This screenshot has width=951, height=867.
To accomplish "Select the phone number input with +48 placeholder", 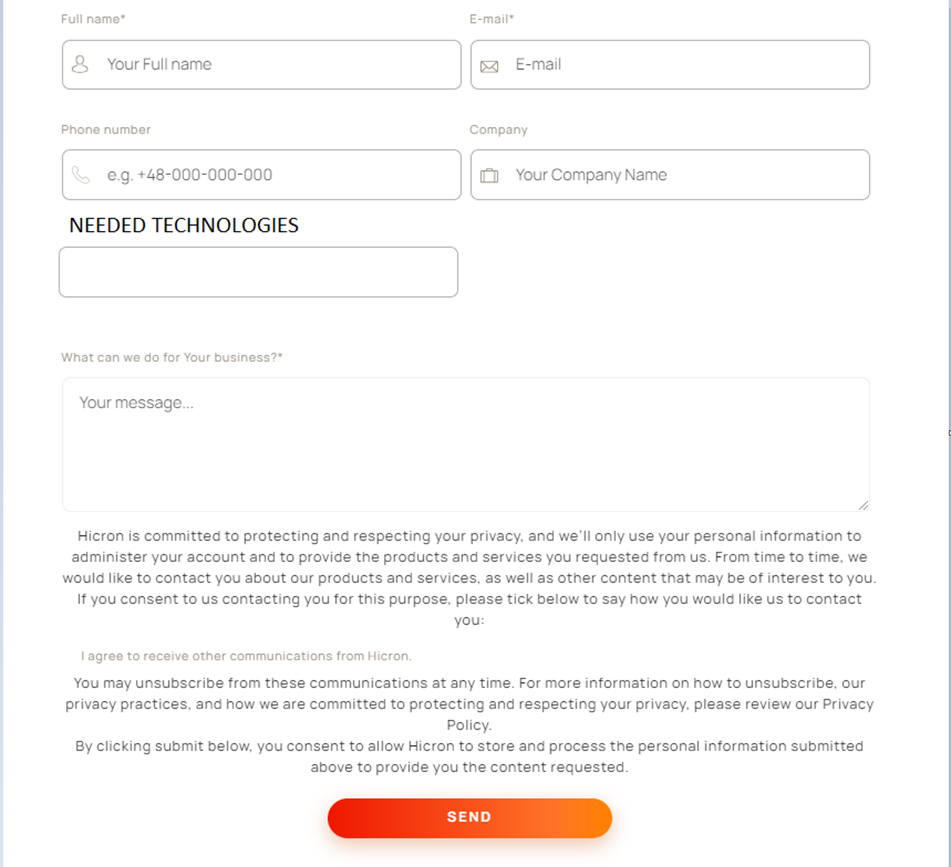I will tap(260, 174).
